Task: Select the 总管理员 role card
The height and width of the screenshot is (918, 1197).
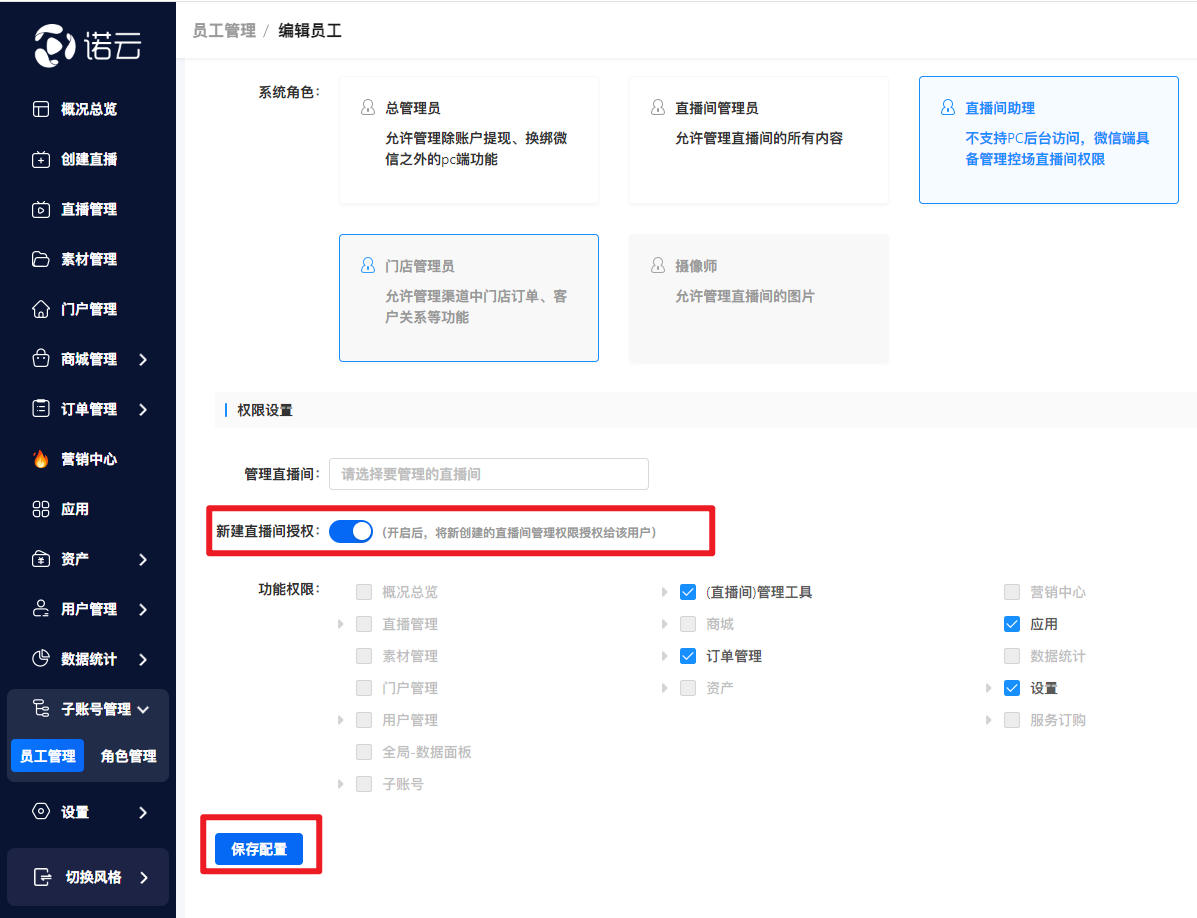Action: coord(469,140)
